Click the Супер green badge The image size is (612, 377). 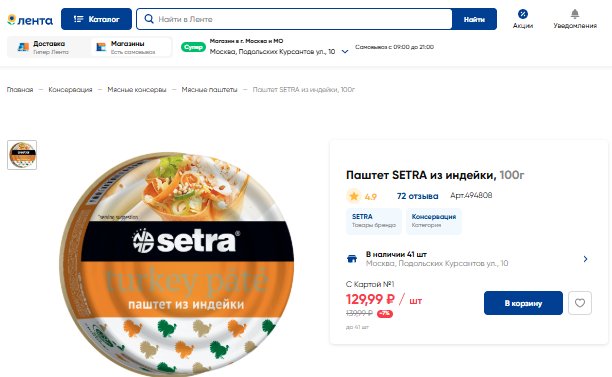tap(193, 47)
